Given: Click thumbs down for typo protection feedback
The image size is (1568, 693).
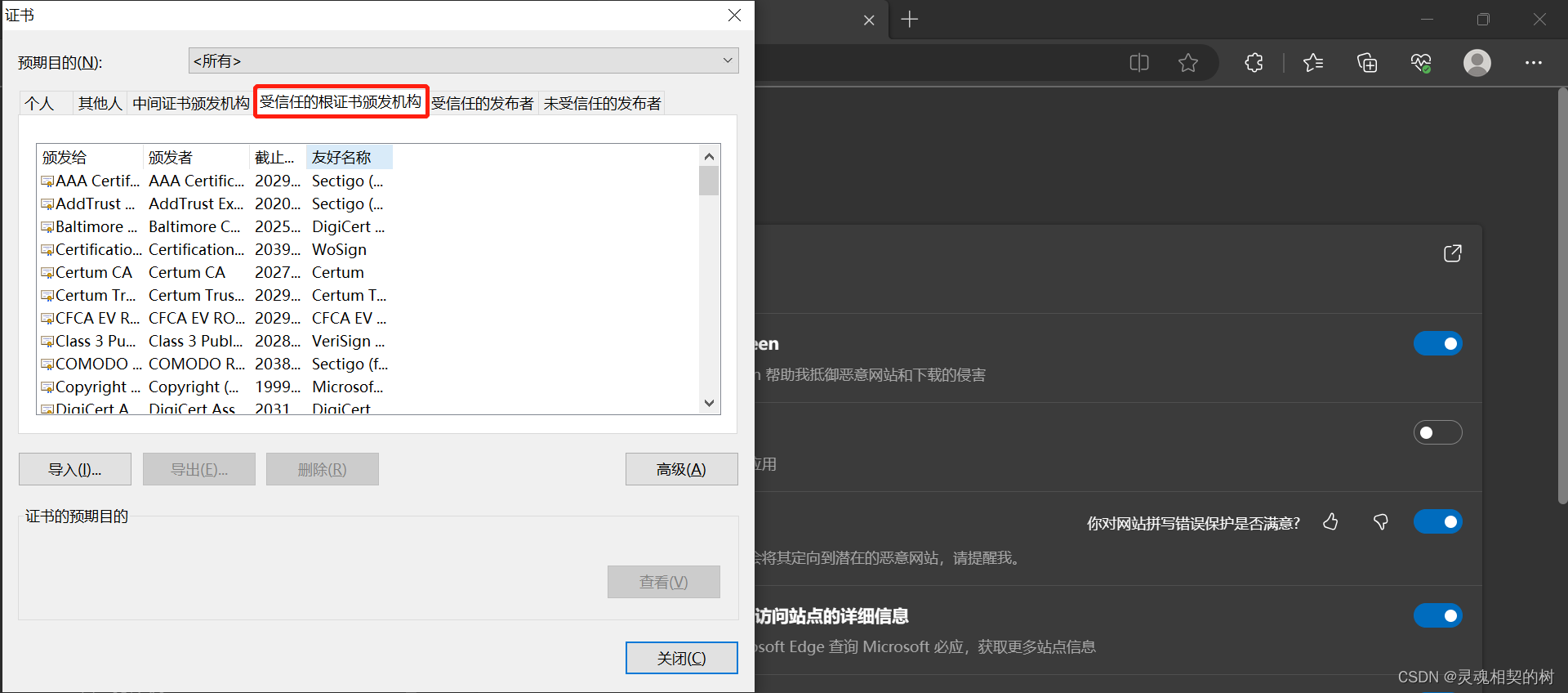Looking at the screenshot, I should 1381,522.
